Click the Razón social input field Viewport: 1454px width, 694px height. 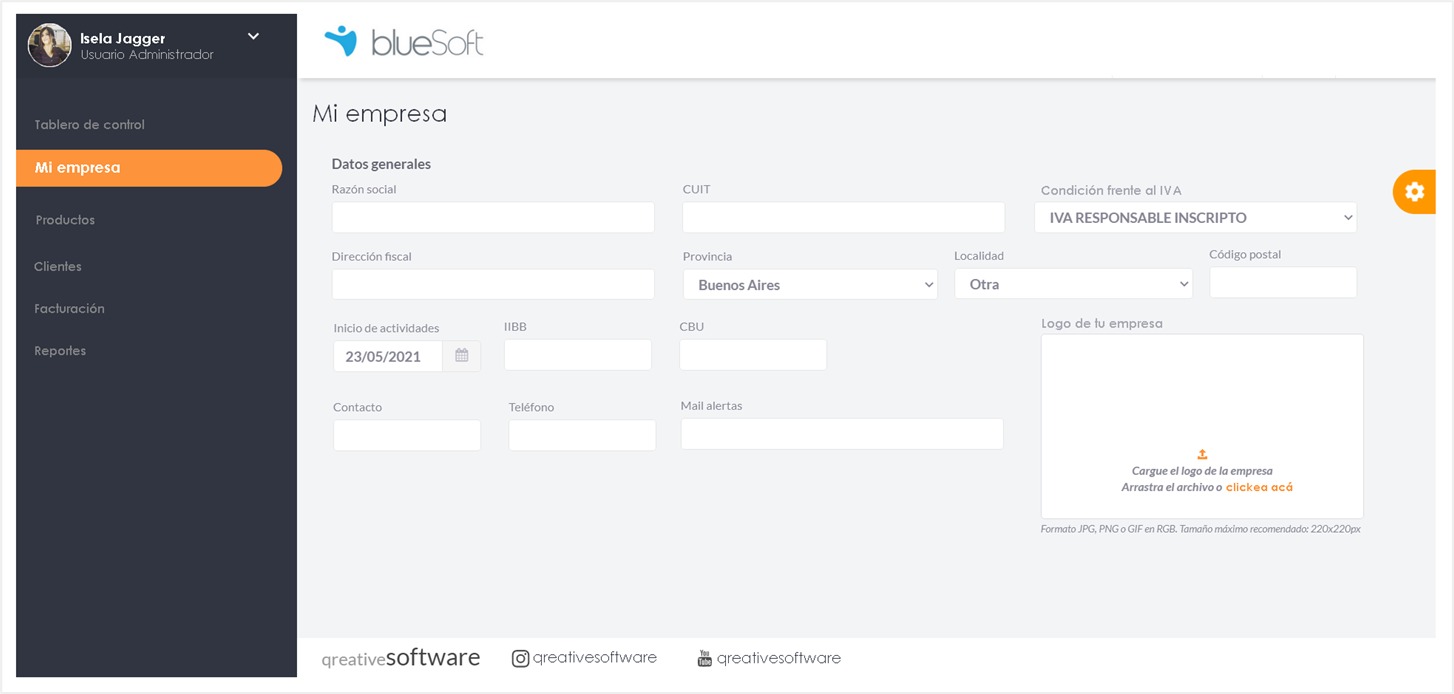(493, 218)
